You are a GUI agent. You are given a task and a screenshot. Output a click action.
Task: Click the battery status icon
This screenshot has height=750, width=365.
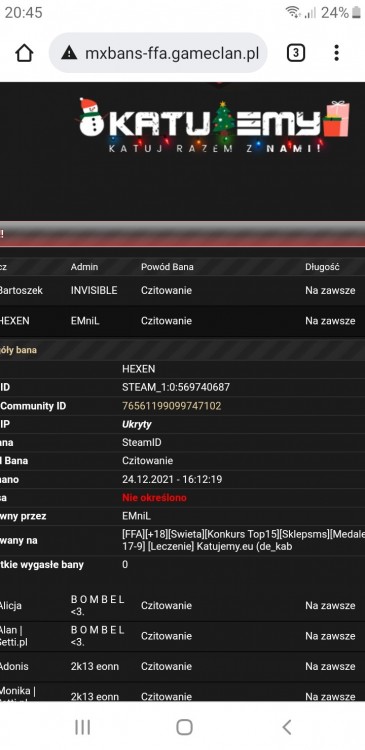click(x=356, y=12)
